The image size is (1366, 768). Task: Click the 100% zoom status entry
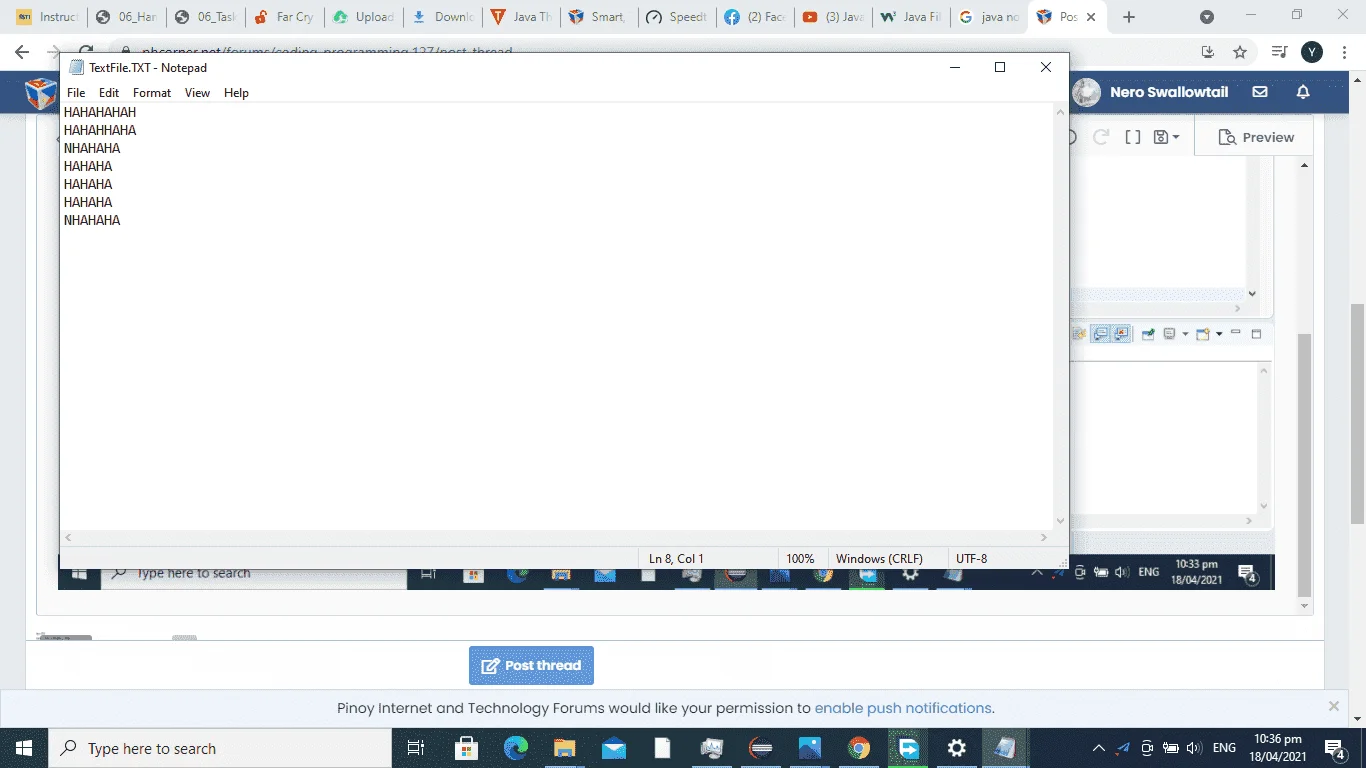tap(800, 559)
